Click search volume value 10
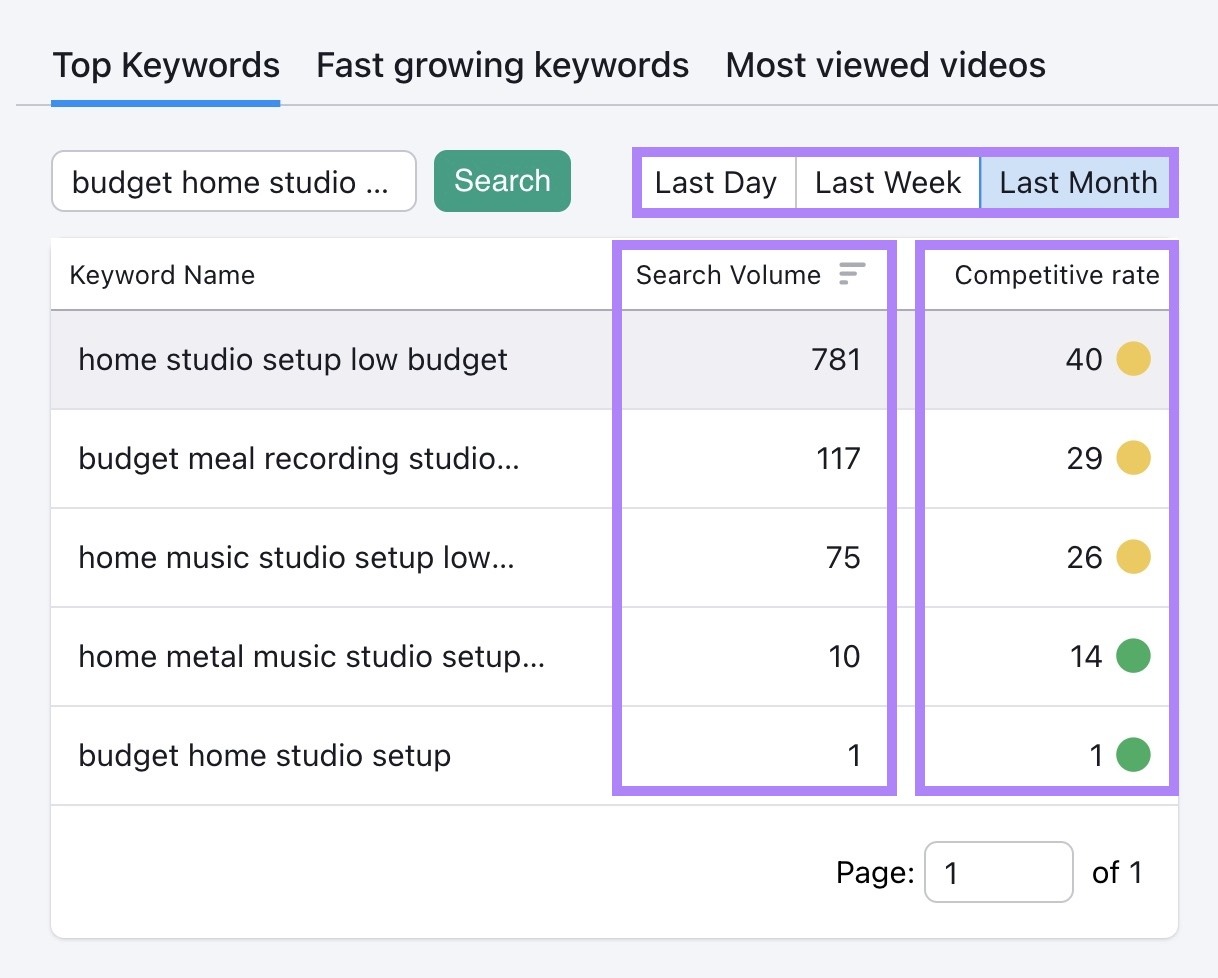This screenshot has width=1218, height=978. (844, 656)
